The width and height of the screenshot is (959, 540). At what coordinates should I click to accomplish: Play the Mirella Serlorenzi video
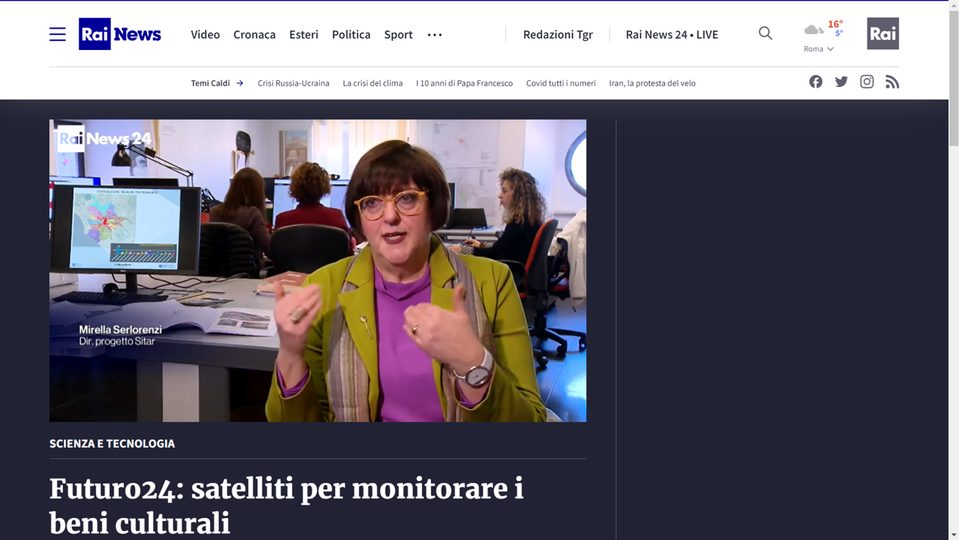[x=317, y=270]
